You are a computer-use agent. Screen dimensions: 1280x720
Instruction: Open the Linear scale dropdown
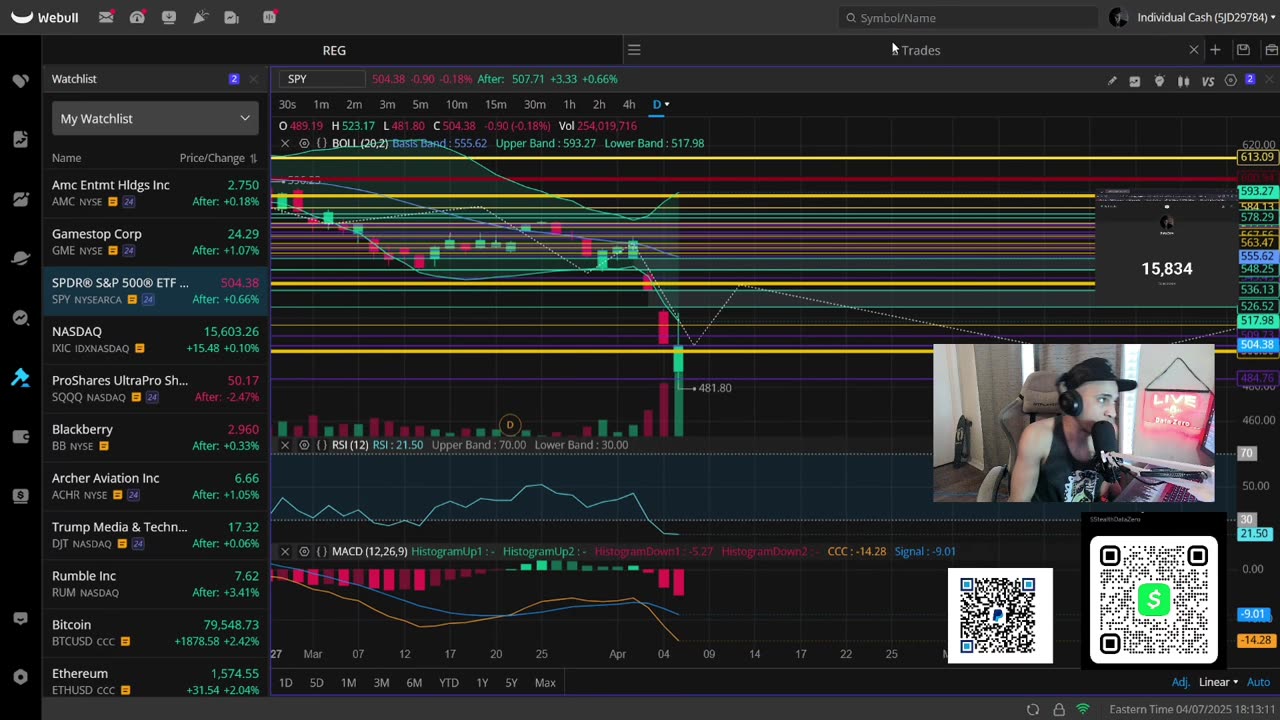point(1218,682)
